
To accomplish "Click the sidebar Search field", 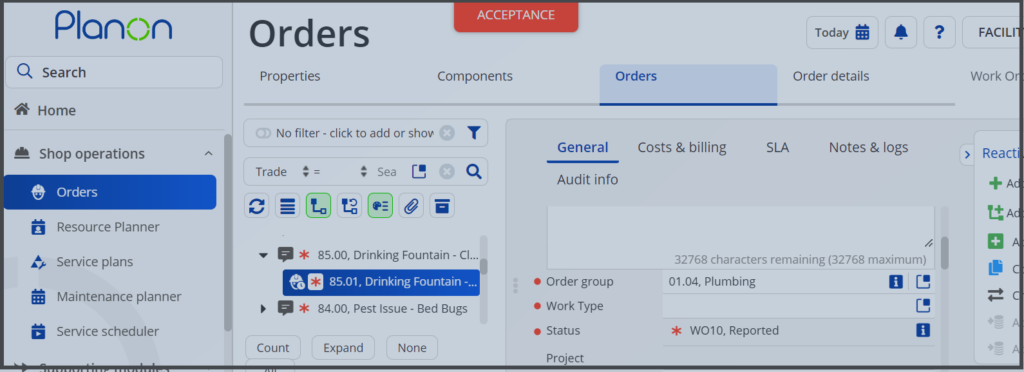I will 114,72.
